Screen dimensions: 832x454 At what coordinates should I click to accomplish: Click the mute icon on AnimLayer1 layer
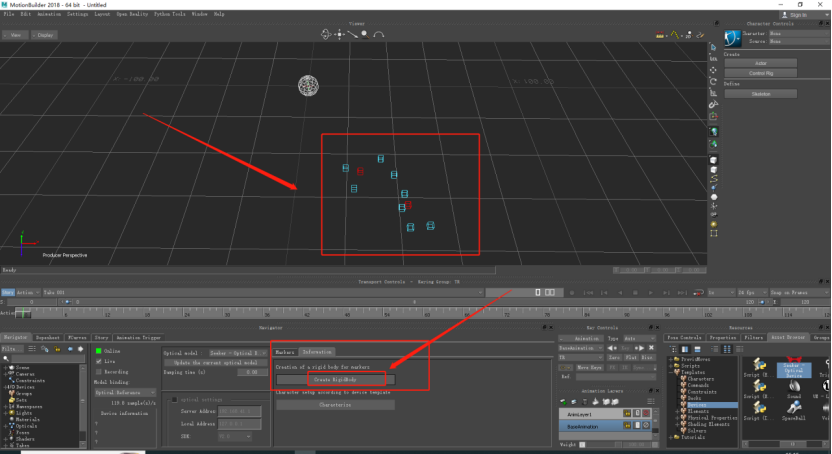point(646,414)
